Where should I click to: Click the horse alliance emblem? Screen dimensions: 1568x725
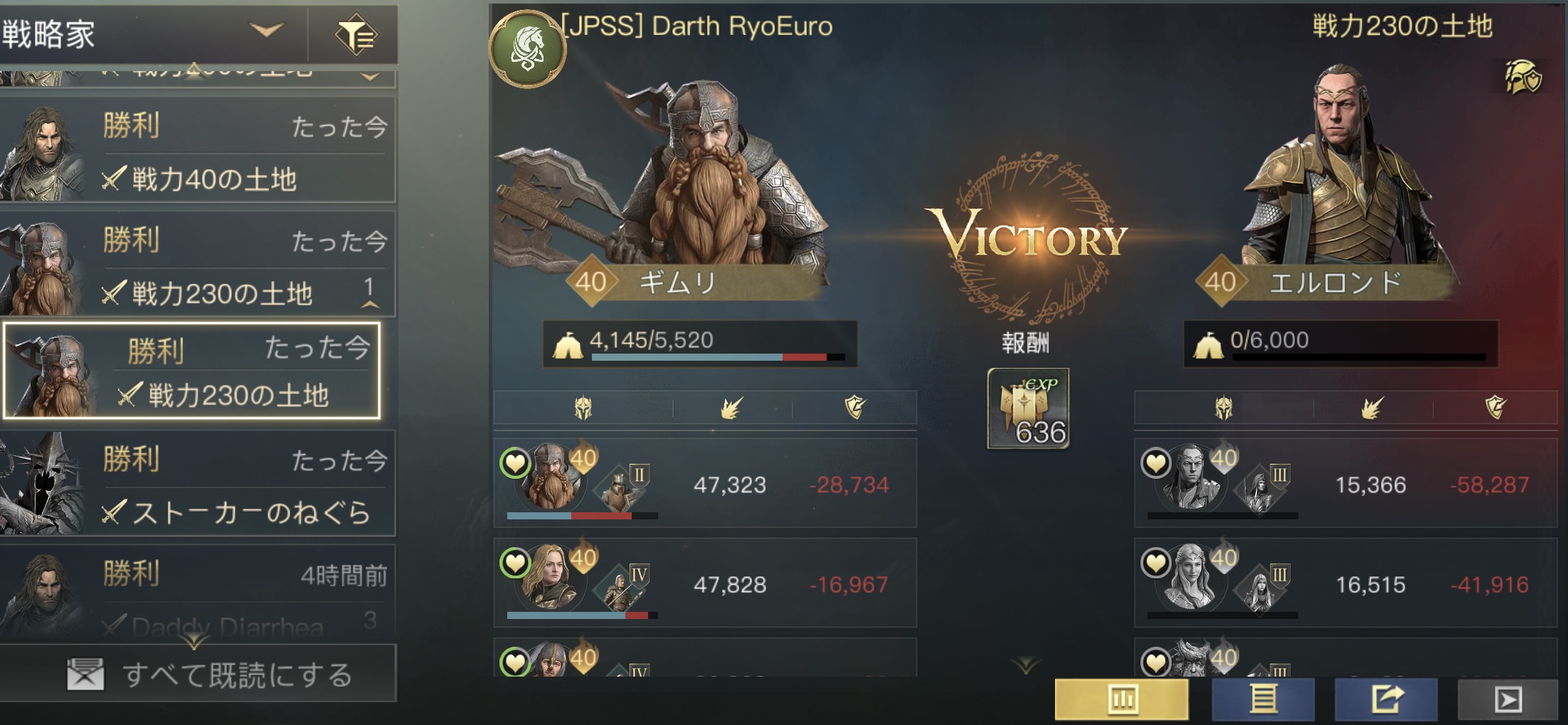tap(528, 48)
